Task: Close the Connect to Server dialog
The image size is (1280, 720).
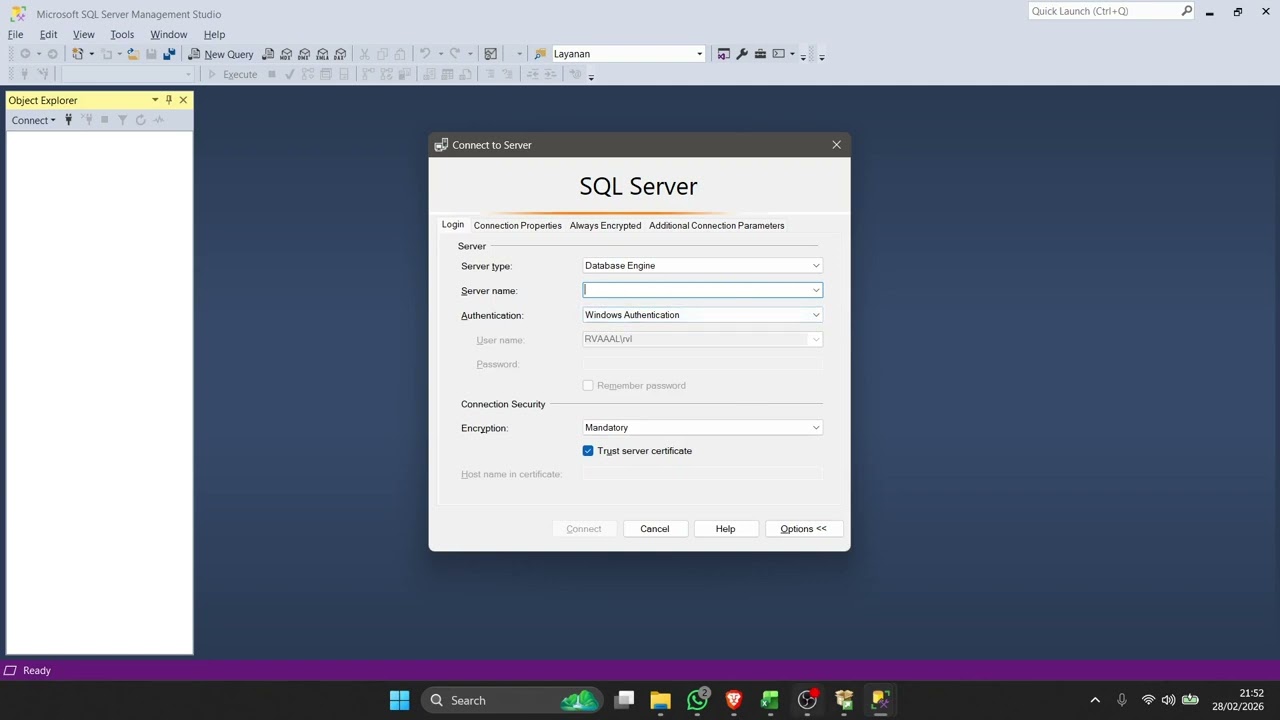Action: click(x=837, y=145)
